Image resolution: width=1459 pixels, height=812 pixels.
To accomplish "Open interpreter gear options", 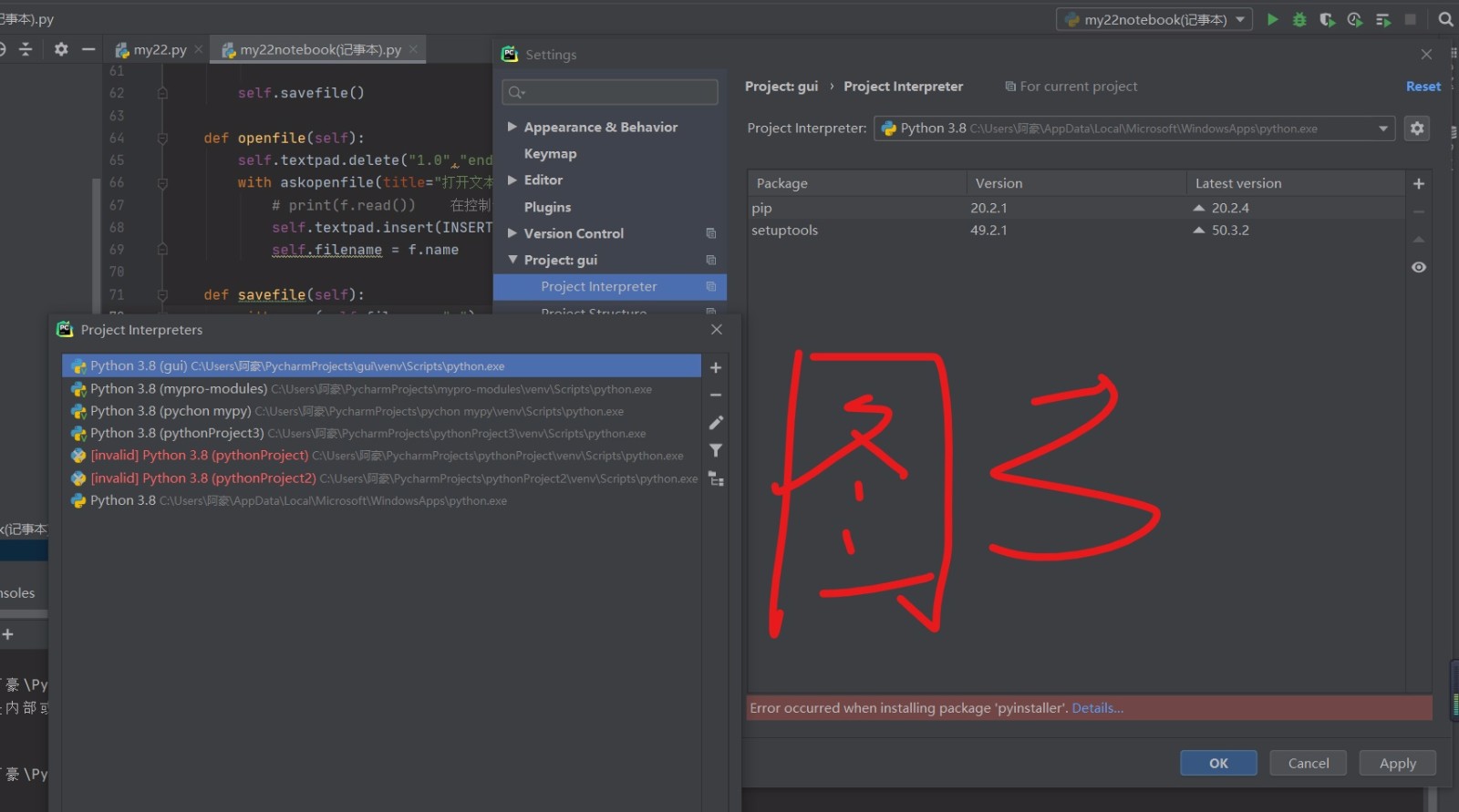I will pos(1417,128).
